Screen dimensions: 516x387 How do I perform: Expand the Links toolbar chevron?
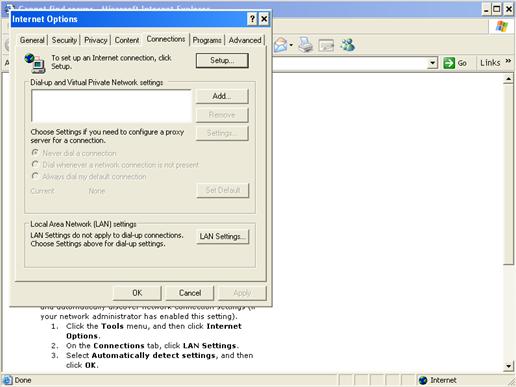pos(508,61)
